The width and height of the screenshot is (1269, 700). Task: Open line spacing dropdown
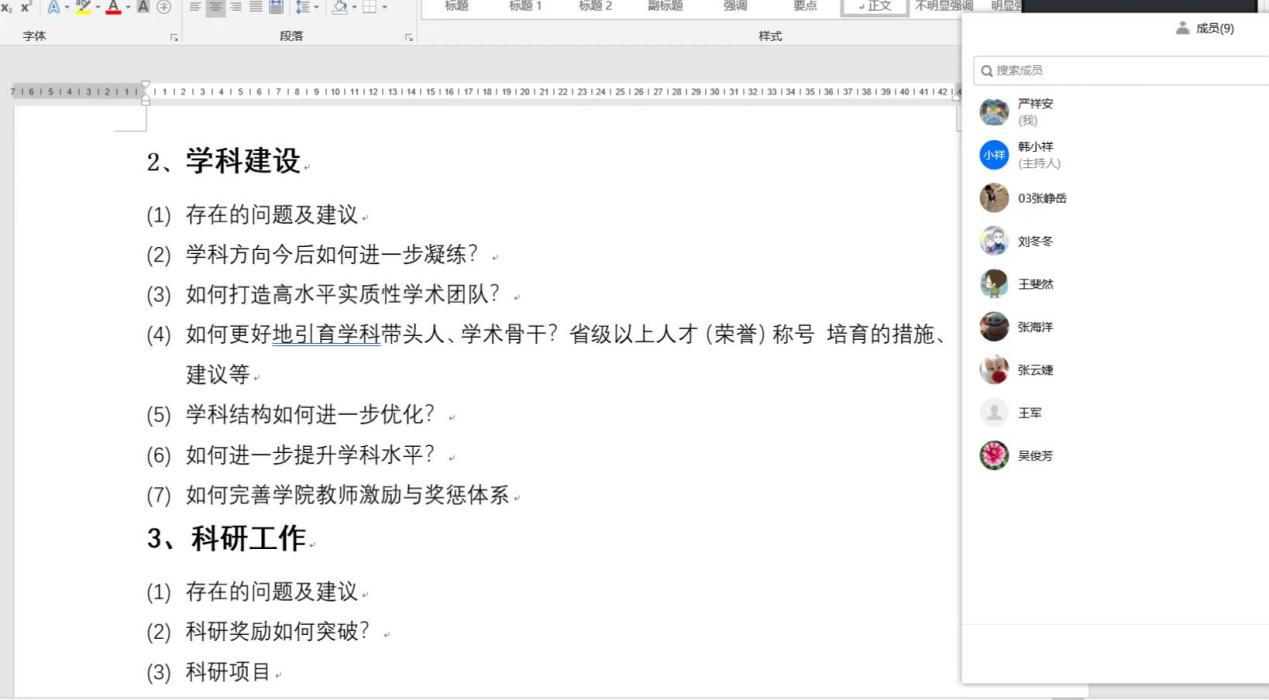pos(306,7)
